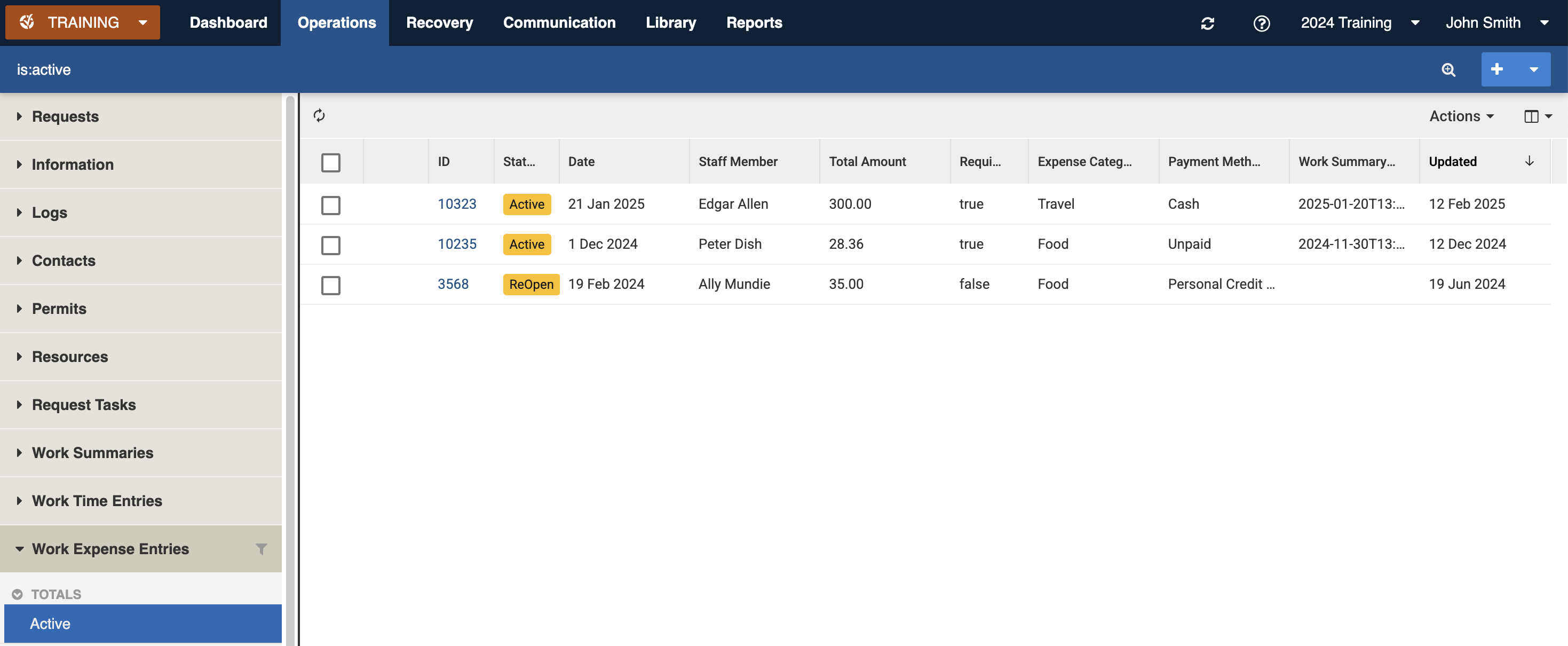This screenshot has height=646, width=1568.
Task: Switch to the Recovery tab
Action: coord(439,23)
